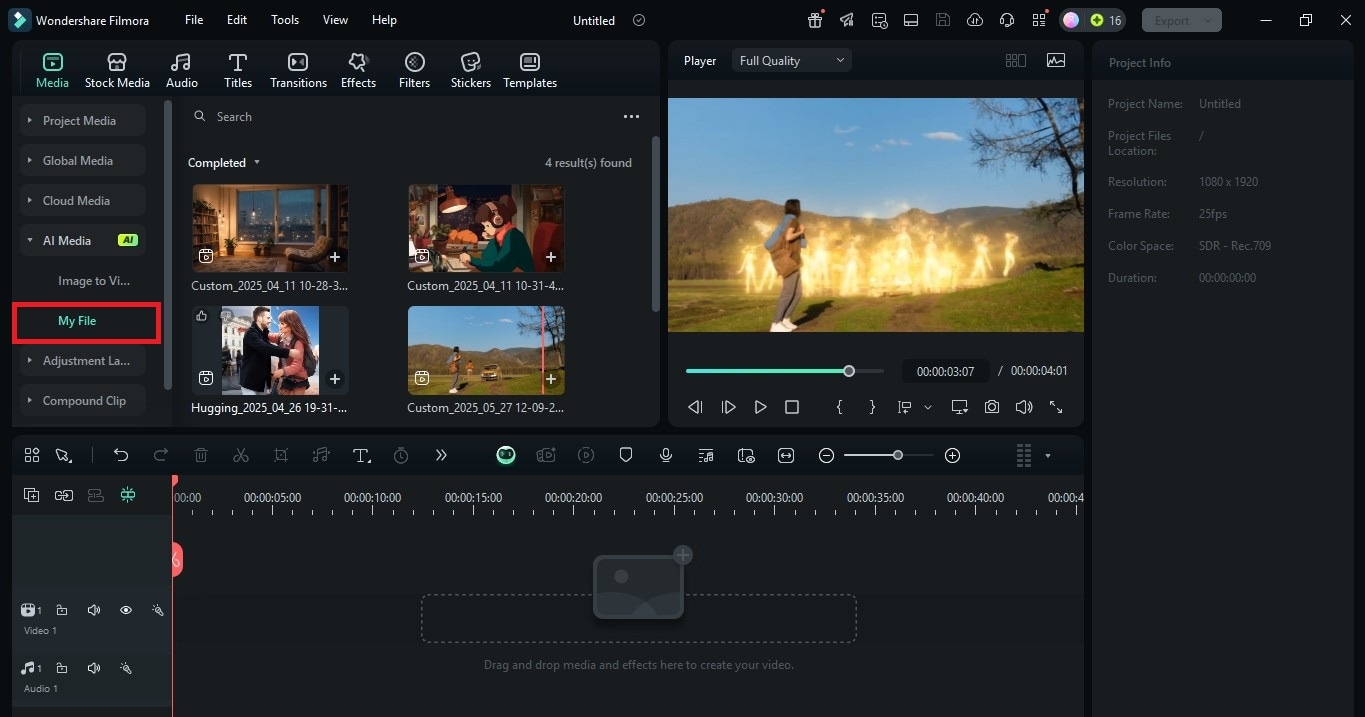Screen dimensions: 1365x717
Task: Open the Stock Media tab
Action: (117, 71)
